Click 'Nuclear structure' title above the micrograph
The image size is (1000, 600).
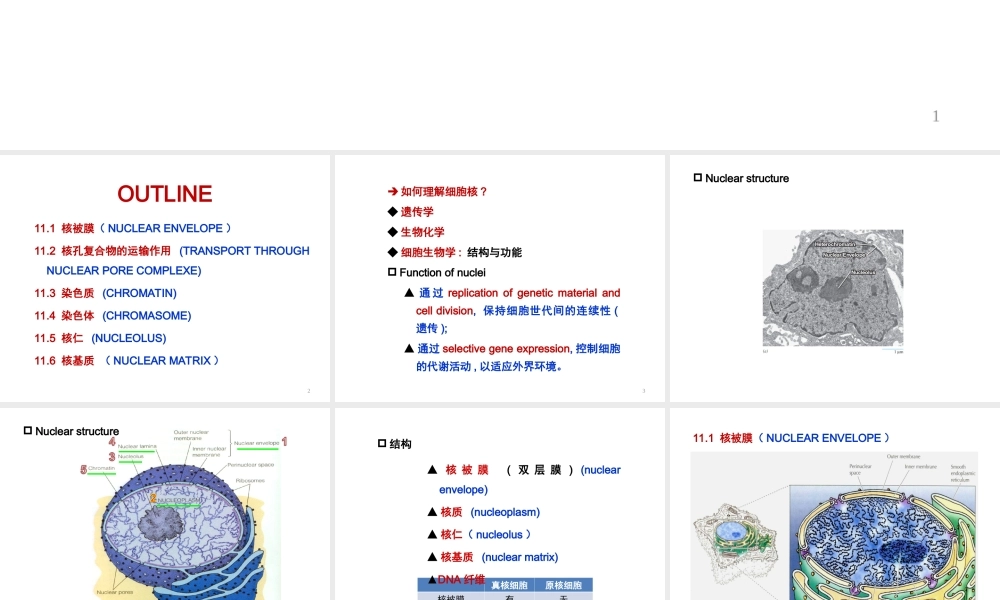coord(741,179)
